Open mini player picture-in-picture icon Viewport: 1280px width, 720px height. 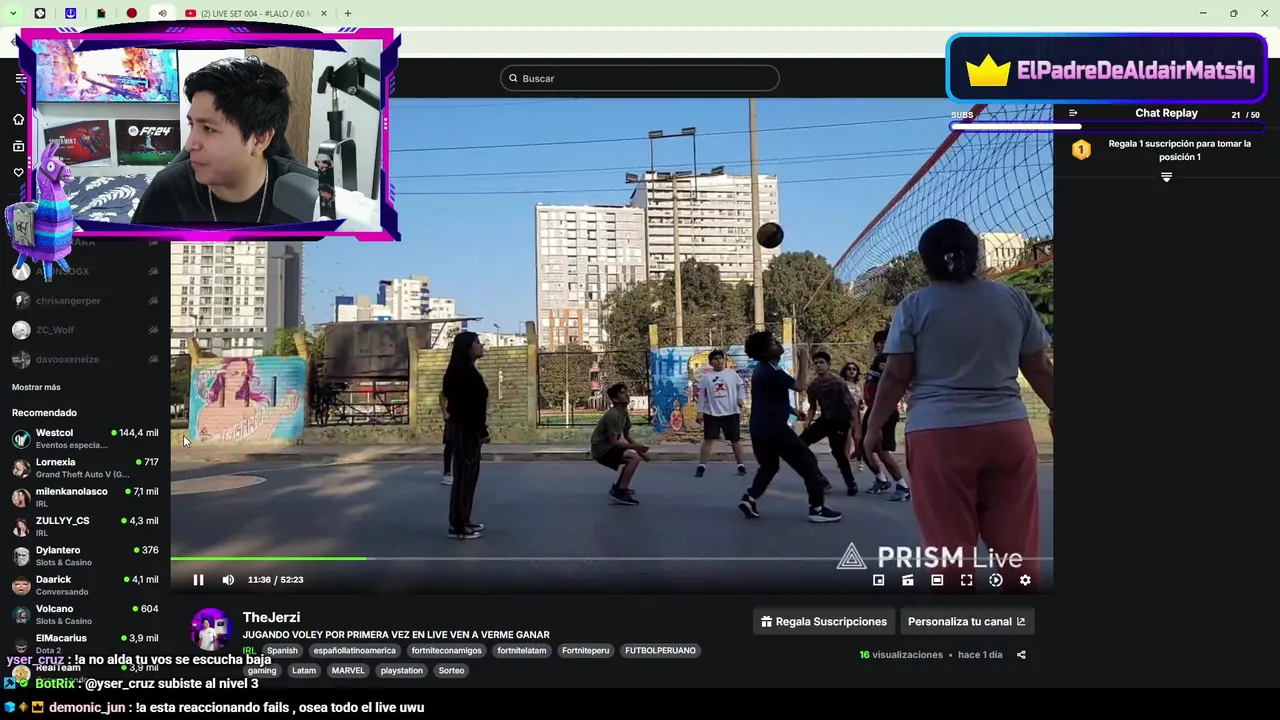[x=878, y=580]
